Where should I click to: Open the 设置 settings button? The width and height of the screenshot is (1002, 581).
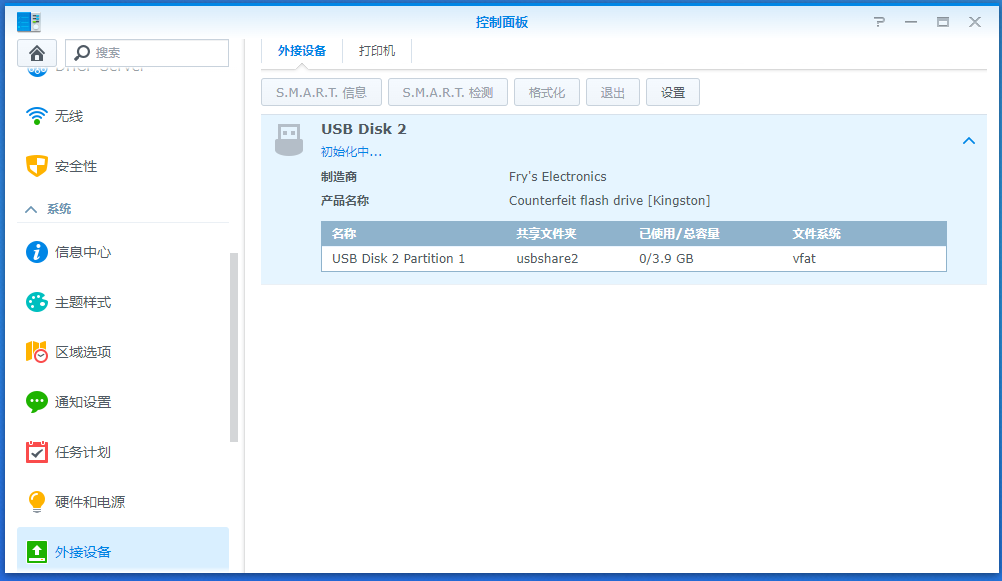[673, 93]
